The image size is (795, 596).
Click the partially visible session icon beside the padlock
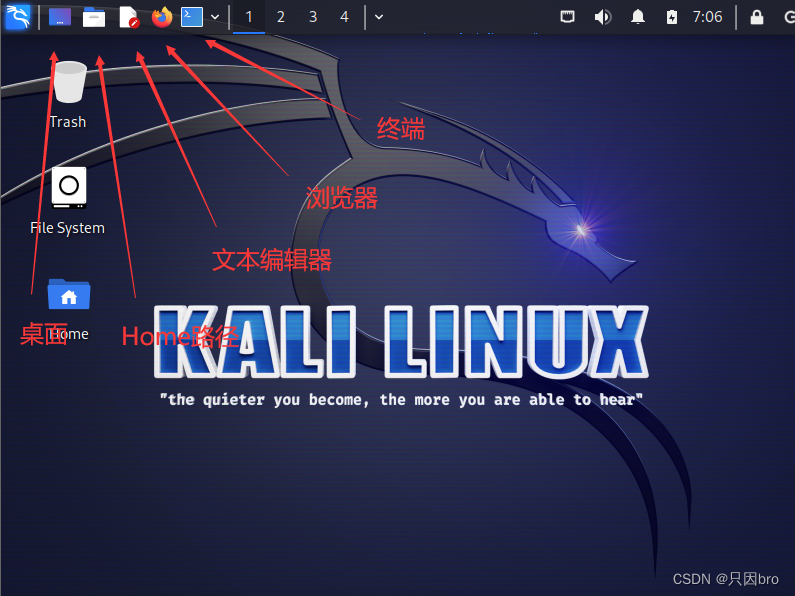[x=789, y=17]
